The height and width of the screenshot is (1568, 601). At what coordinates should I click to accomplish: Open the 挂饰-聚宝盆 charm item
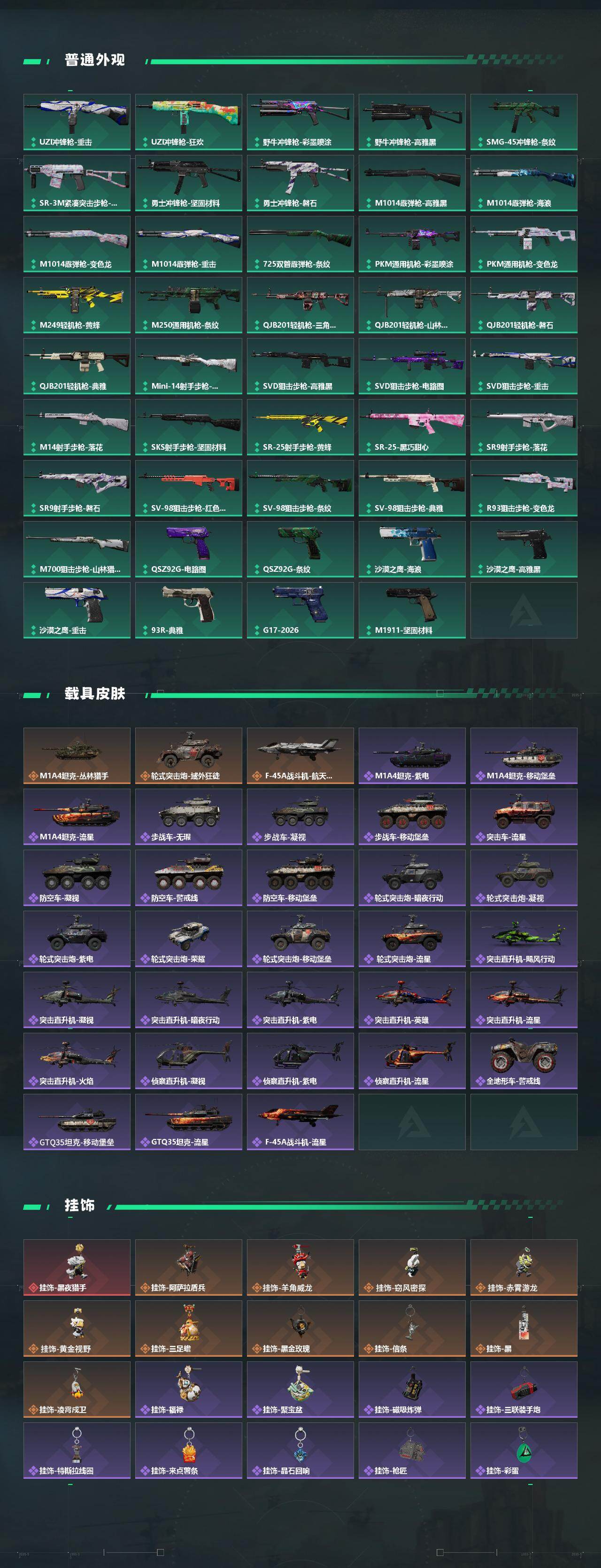[300, 1390]
